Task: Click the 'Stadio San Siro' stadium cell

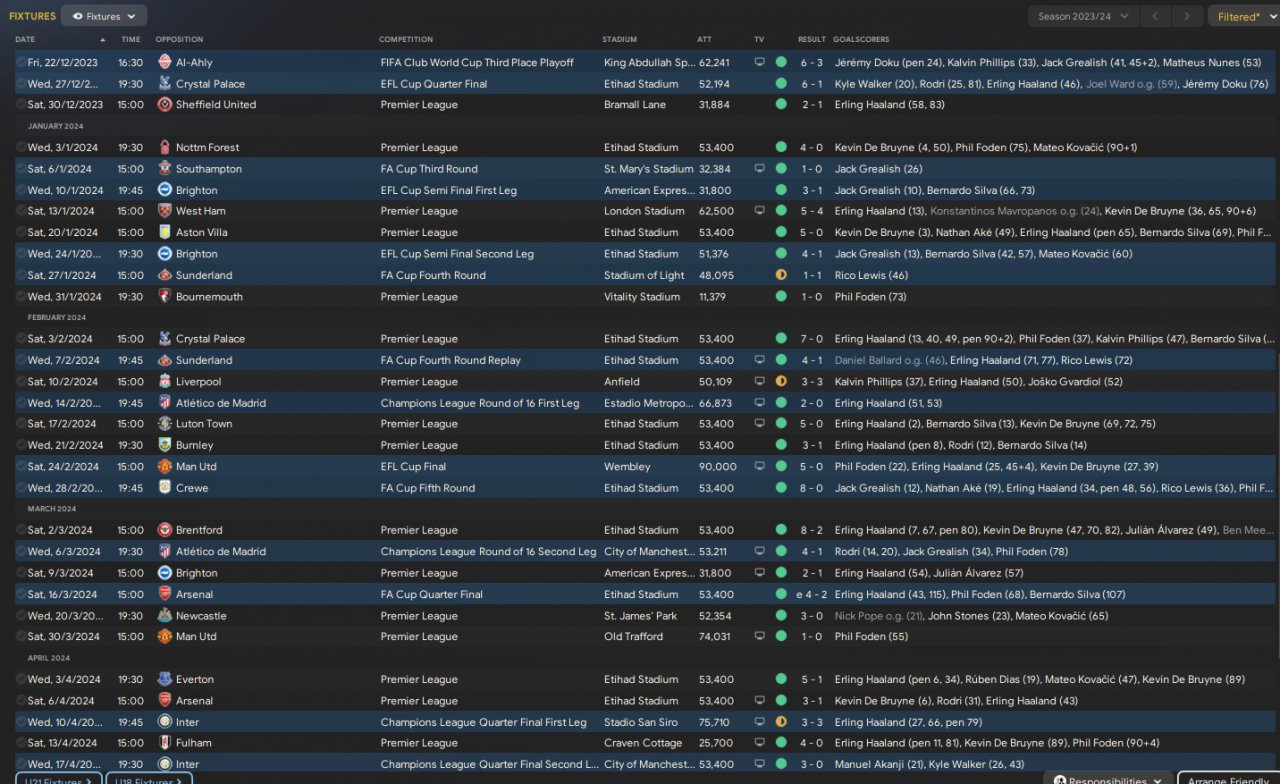Action: 641,722
